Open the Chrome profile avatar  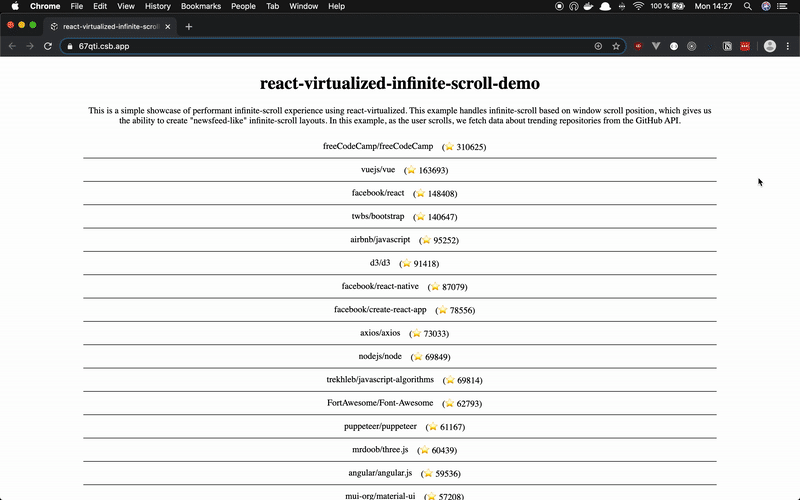(770, 46)
